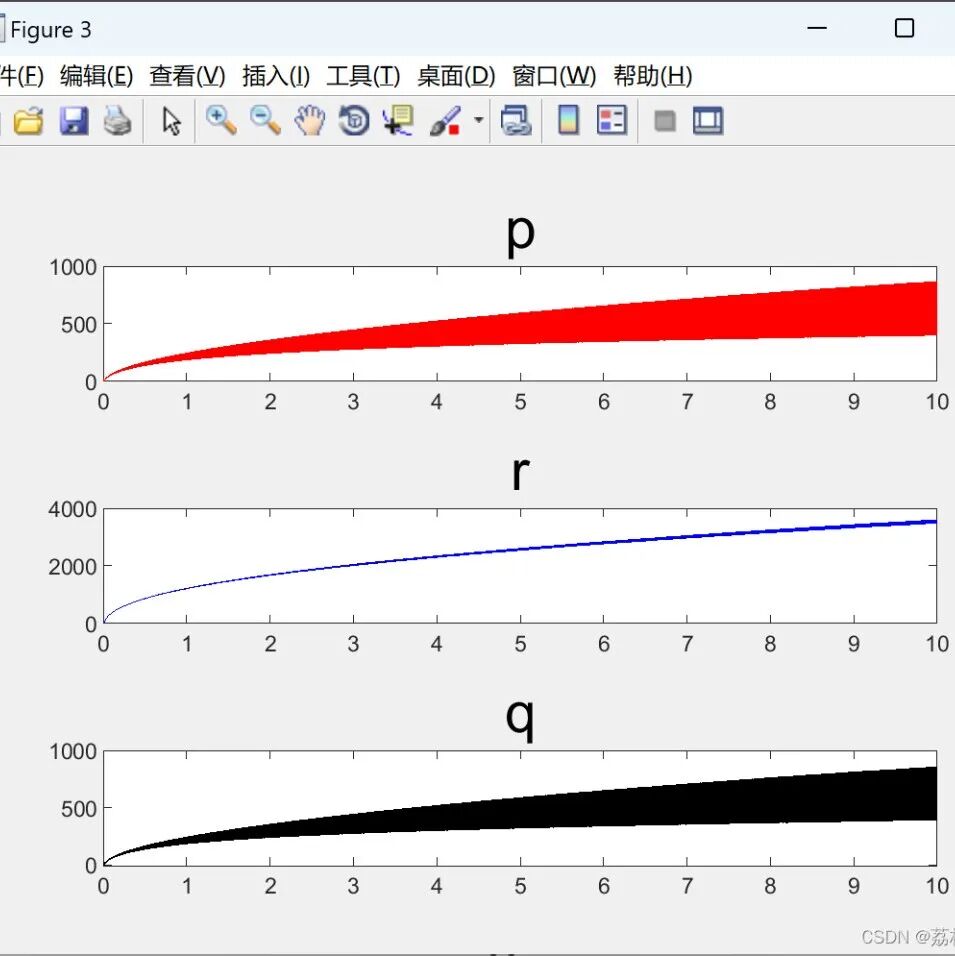Print the figure using printer icon
This screenshot has width=955, height=956.
117,120
